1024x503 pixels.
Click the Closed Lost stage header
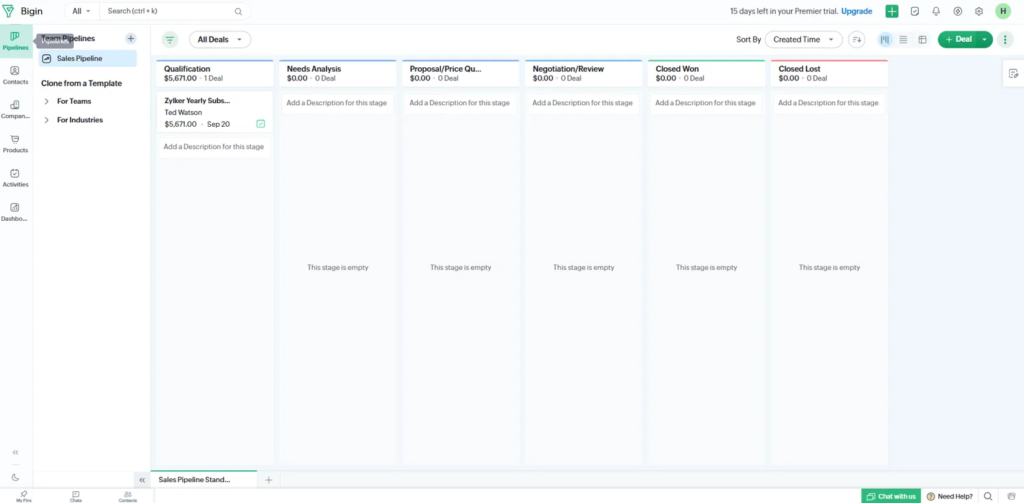click(829, 73)
